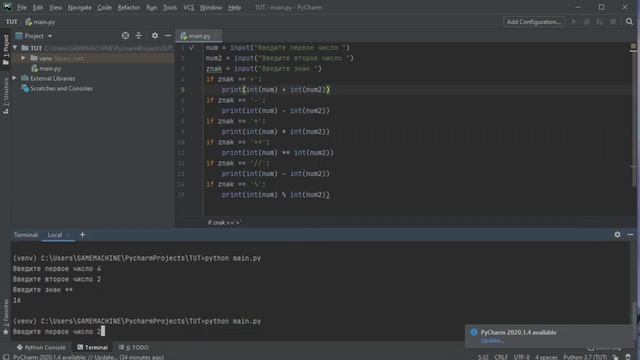Click the inspection checkmark icon in editor gutter
Viewport: 640px width, 360px height.
click(191, 48)
